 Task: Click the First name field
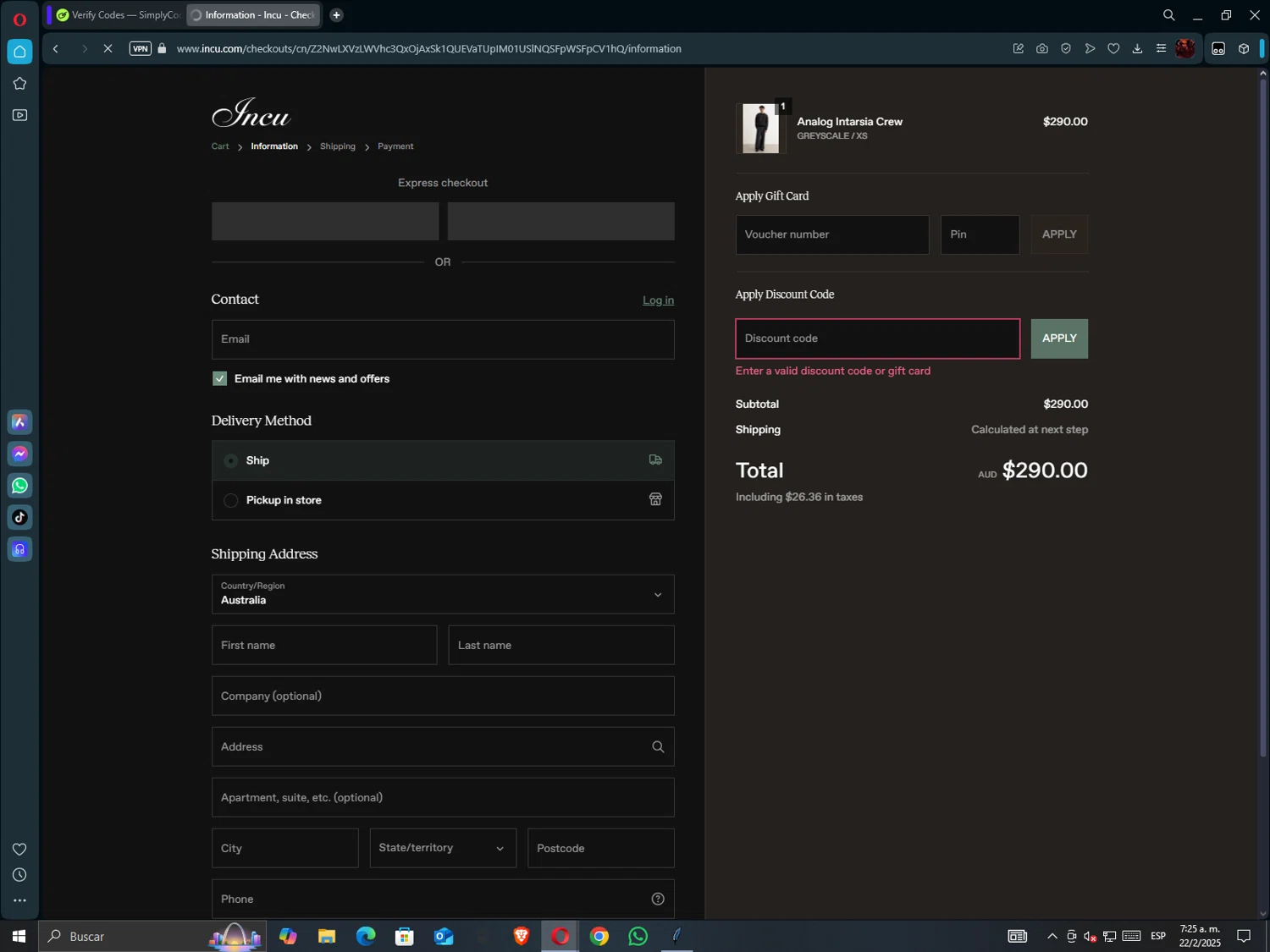(x=324, y=645)
